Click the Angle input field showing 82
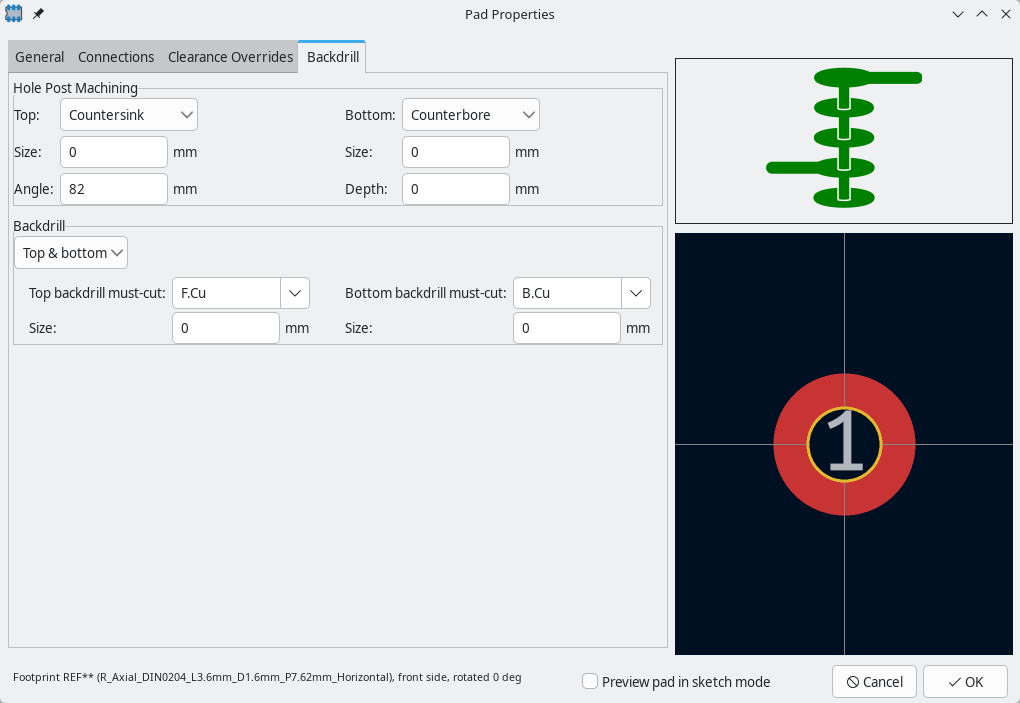Screen dimensions: 1020x703 (x=114, y=189)
